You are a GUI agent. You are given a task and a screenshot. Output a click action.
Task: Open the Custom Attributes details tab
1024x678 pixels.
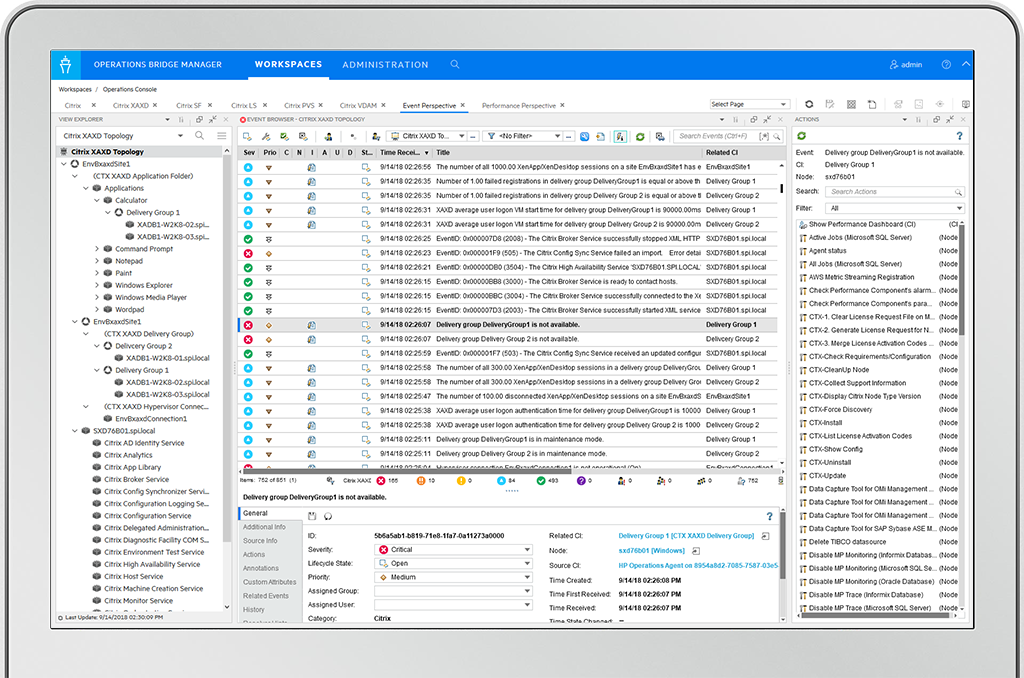(270, 582)
